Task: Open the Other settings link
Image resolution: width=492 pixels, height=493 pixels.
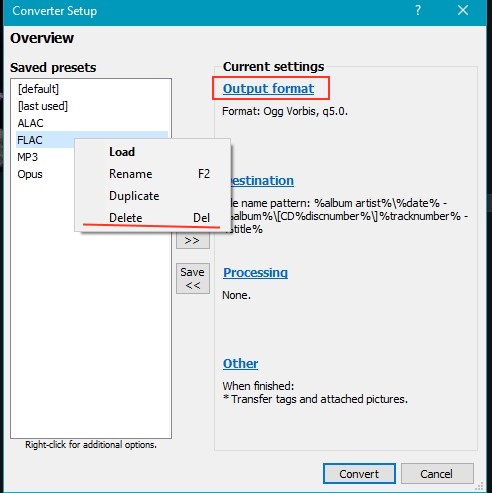Action: coord(240,363)
